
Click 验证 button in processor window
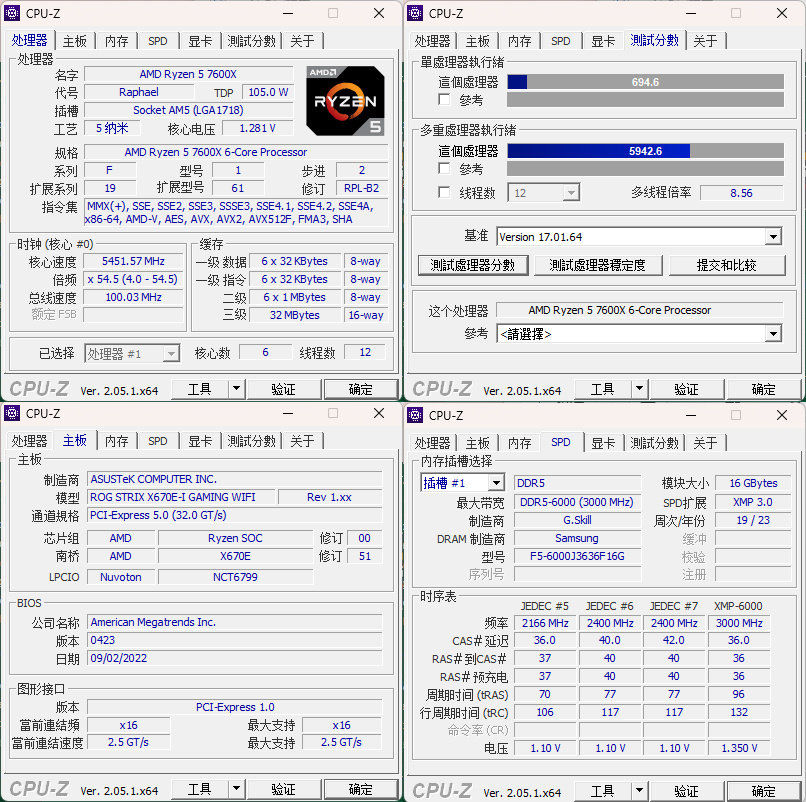pos(284,389)
